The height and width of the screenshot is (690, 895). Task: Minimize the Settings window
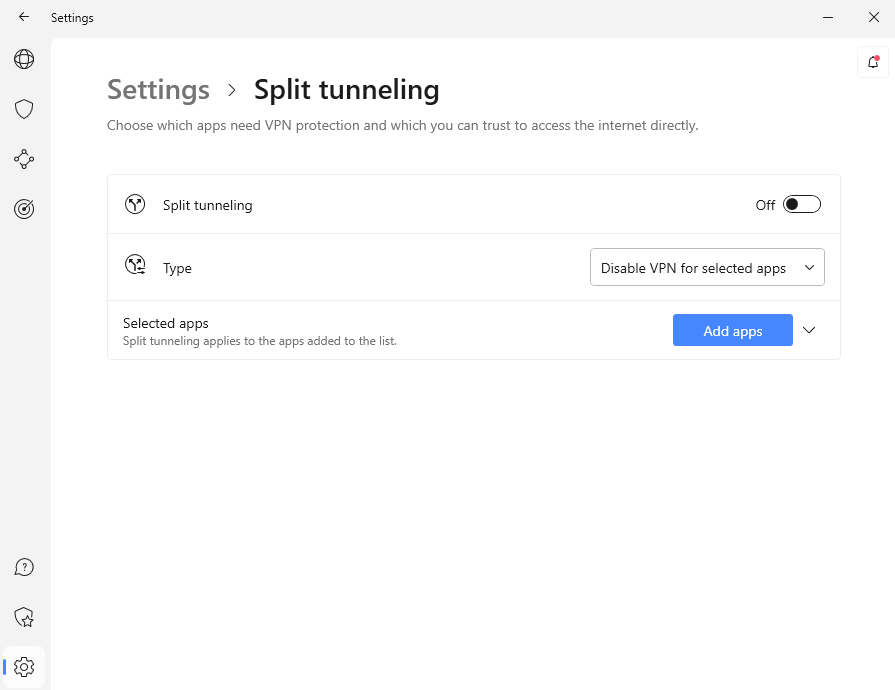[x=828, y=17]
